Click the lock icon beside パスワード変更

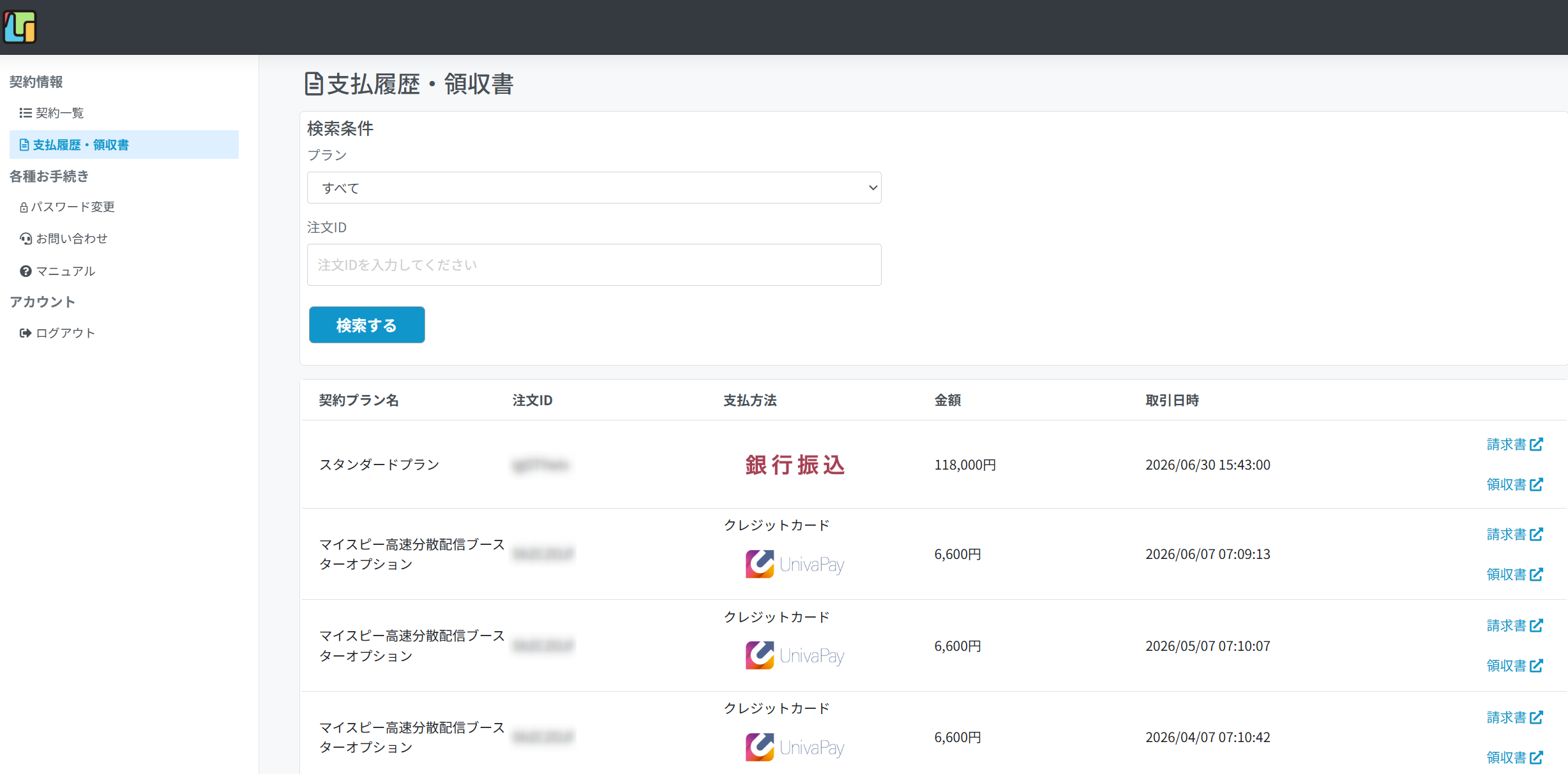(24, 207)
